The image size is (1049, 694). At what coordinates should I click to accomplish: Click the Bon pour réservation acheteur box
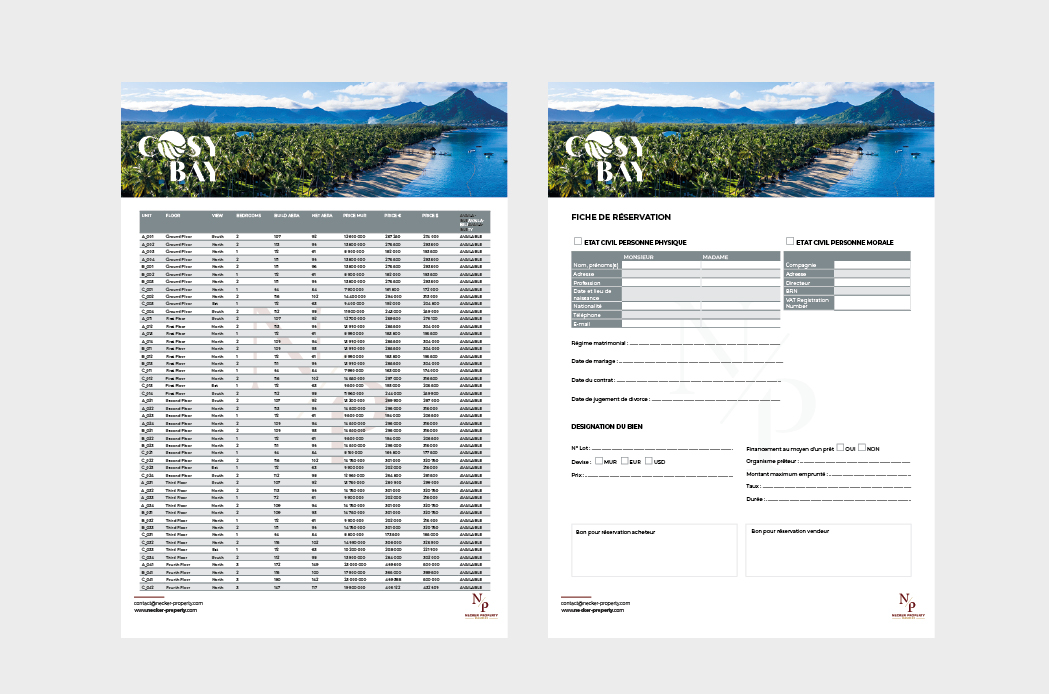pos(654,550)
